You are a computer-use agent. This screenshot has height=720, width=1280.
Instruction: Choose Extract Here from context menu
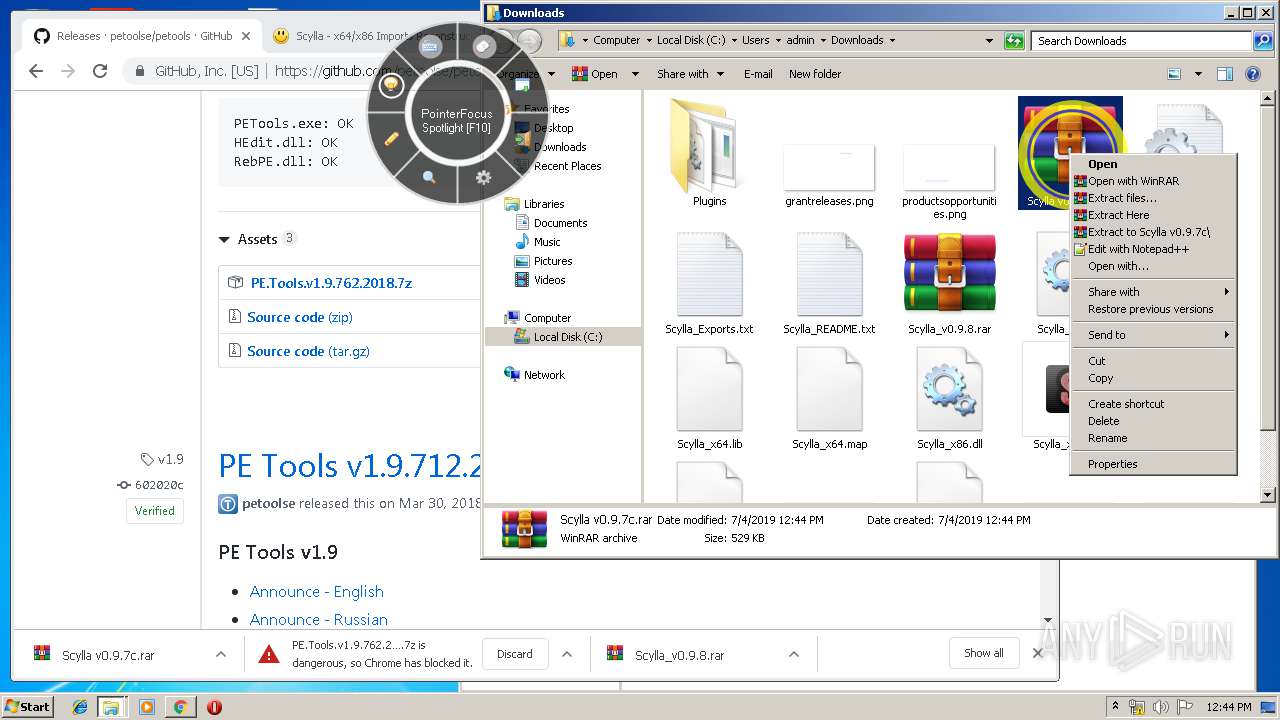tap(1152, 215)
